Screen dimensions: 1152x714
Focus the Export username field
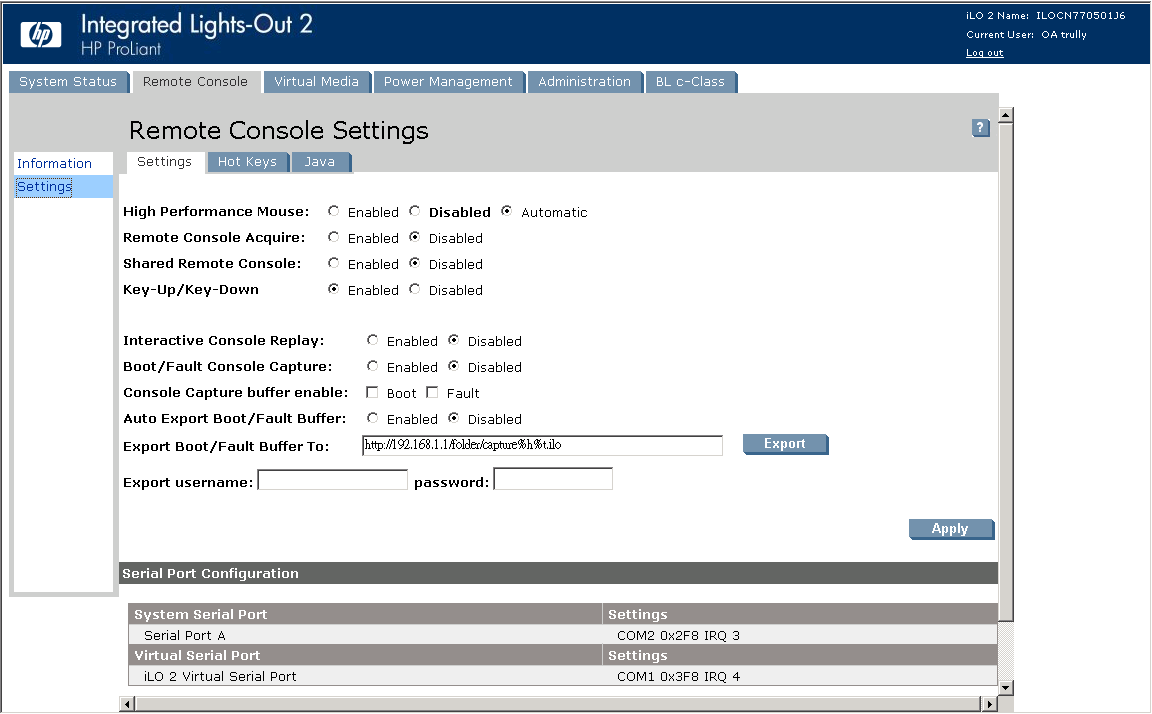coord(333,480)
